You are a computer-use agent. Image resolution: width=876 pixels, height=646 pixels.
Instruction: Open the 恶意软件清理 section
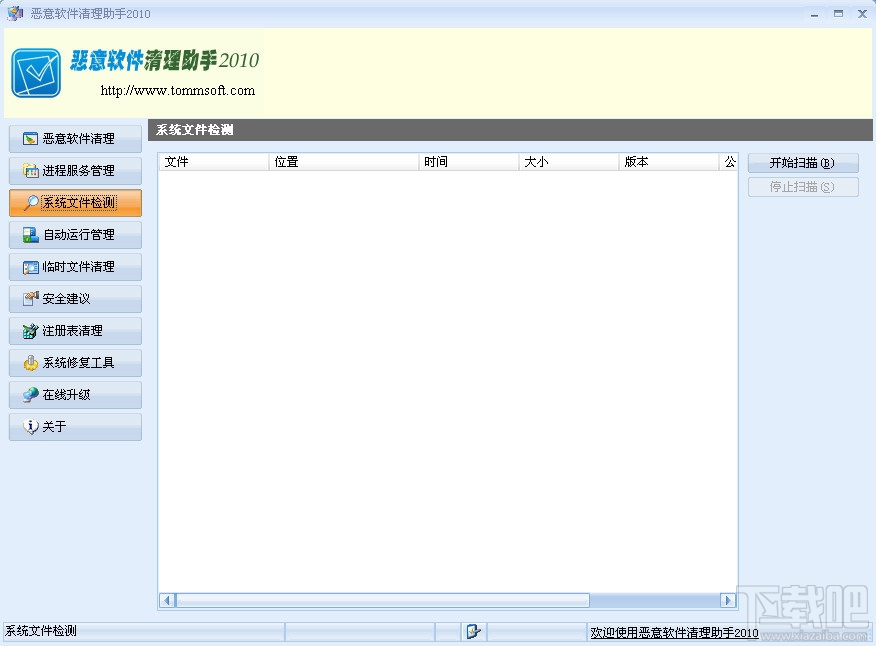75,139
